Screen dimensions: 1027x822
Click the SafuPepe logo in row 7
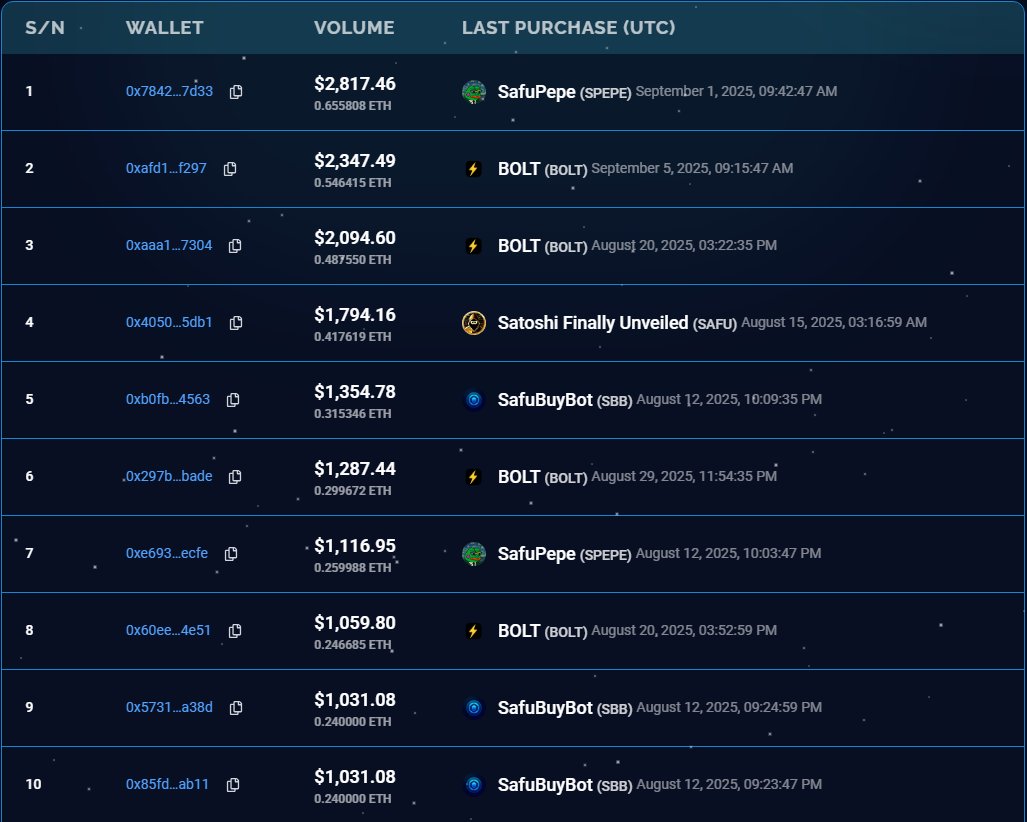[473, 553]
